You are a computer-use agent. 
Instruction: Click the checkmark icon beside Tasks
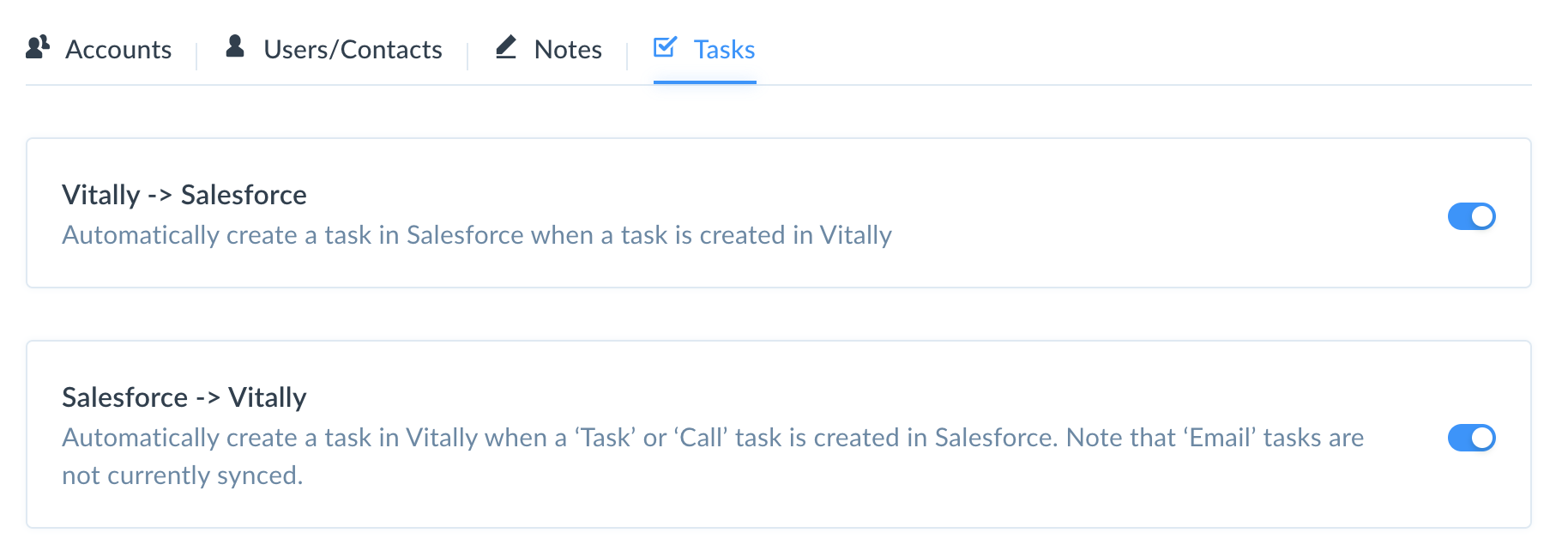coord(665,47)
